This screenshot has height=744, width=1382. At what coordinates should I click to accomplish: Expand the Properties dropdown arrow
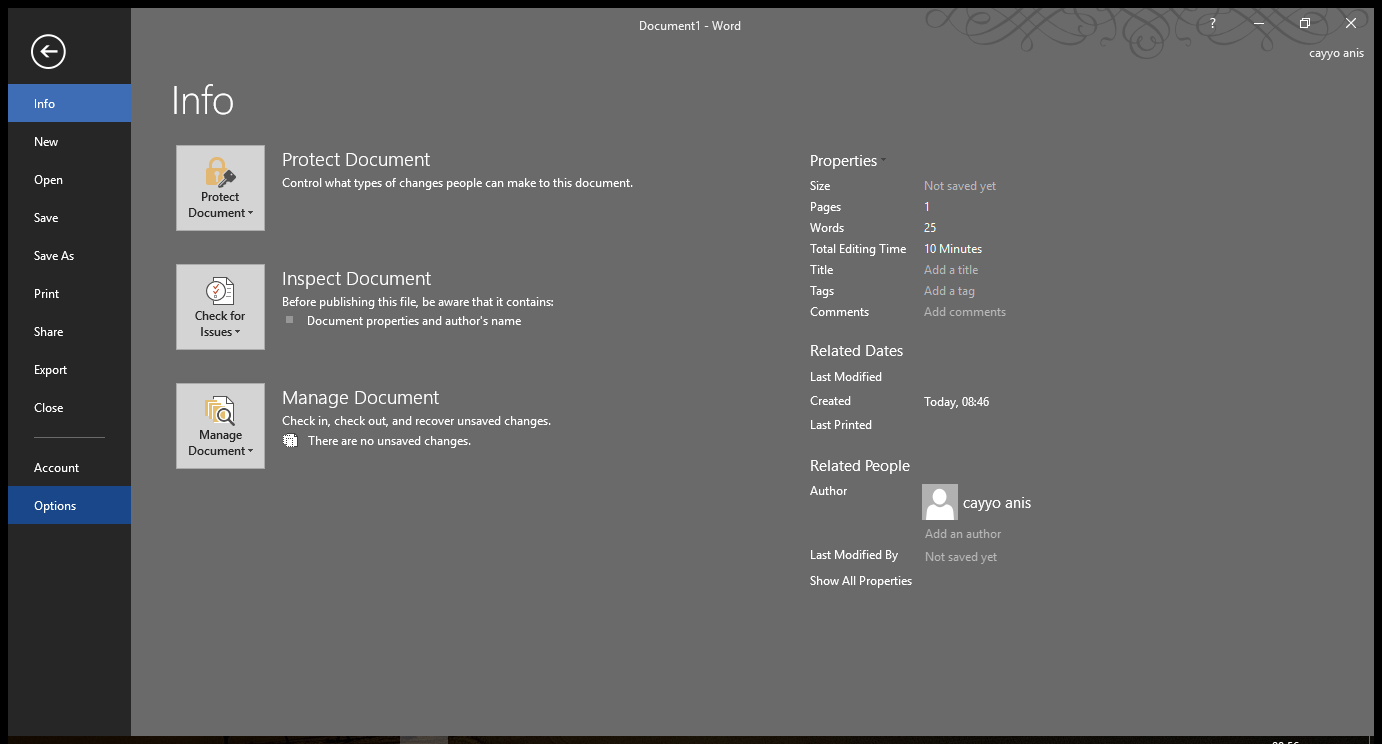pos(883,161)
